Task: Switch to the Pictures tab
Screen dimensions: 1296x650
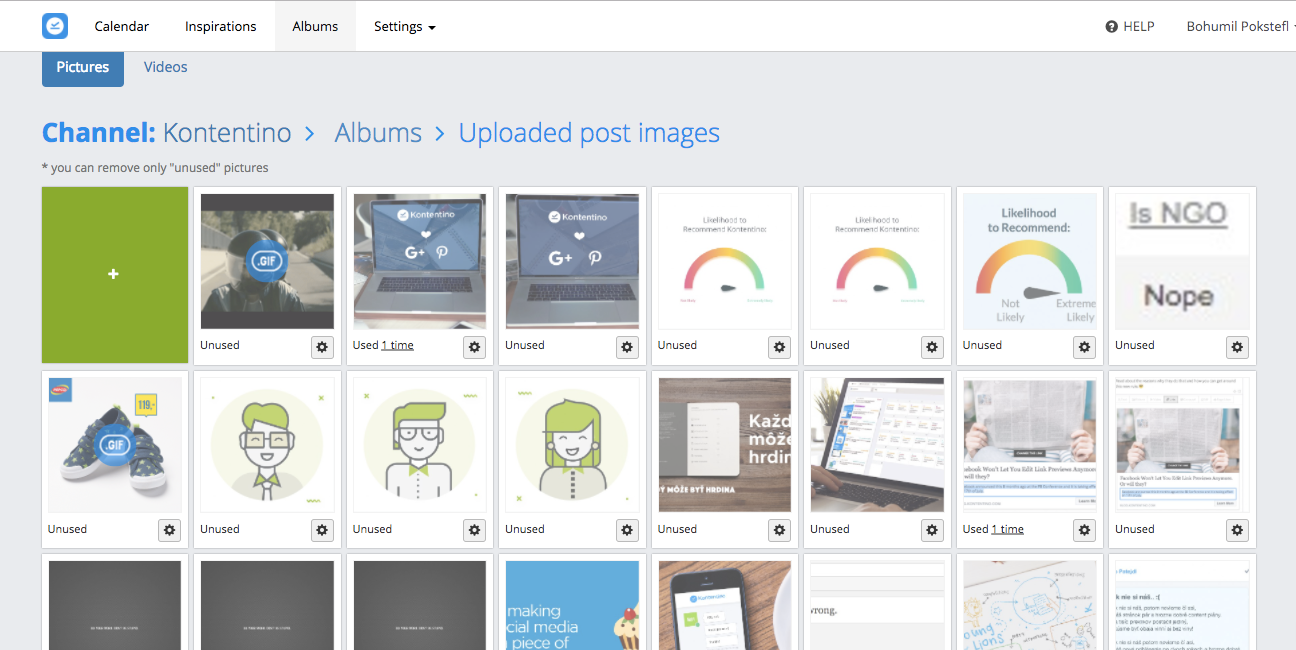Action: pos(83,67)
